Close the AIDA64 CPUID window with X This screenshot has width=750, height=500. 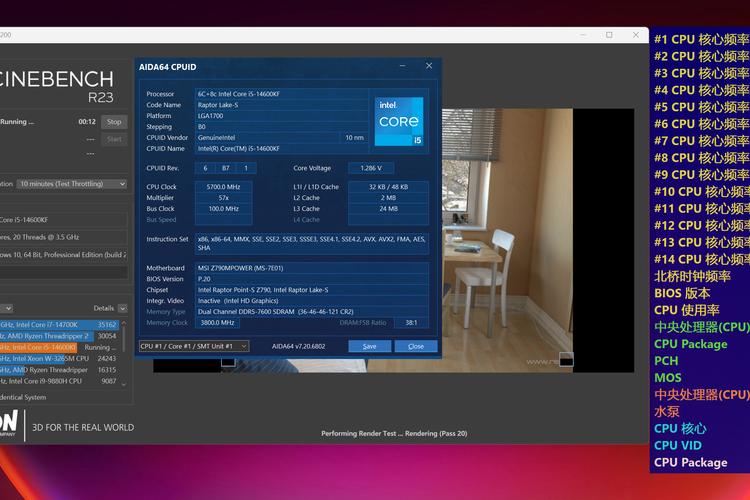tap(429, 67)
